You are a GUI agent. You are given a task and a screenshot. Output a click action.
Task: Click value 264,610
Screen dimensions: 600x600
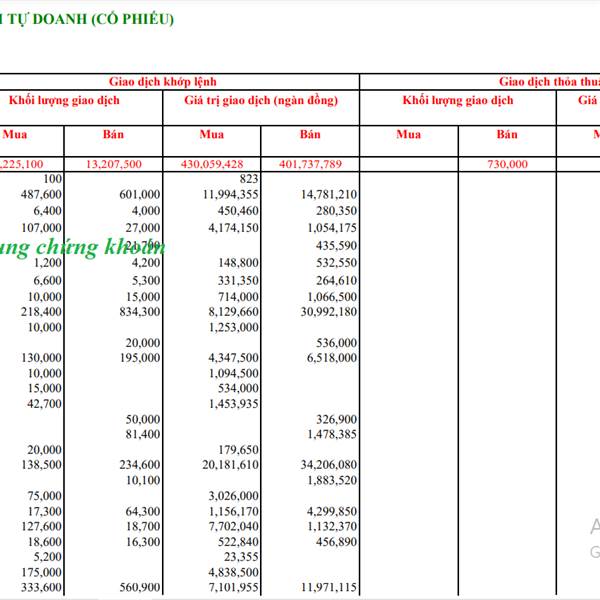(x=337, y=280)
